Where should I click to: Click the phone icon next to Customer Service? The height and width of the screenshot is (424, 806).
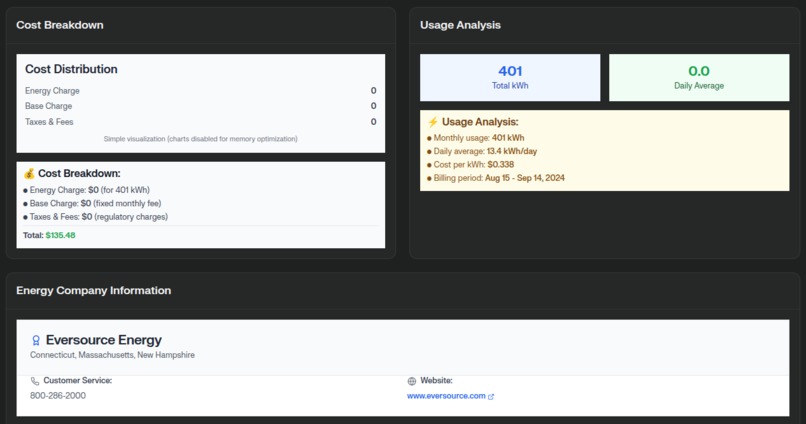pos(34,381)
